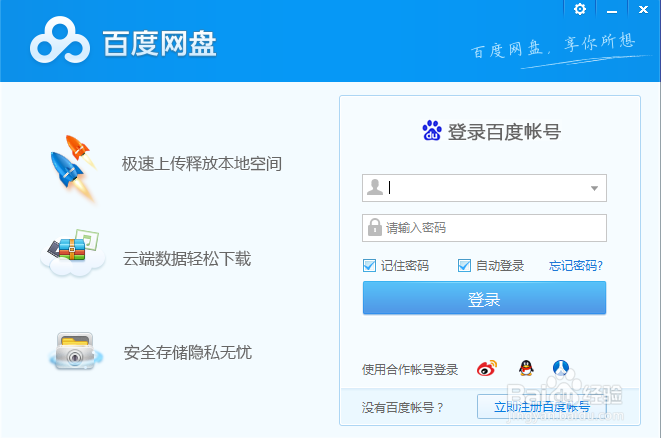Open the 忘记密码? link

click(576, 266)
